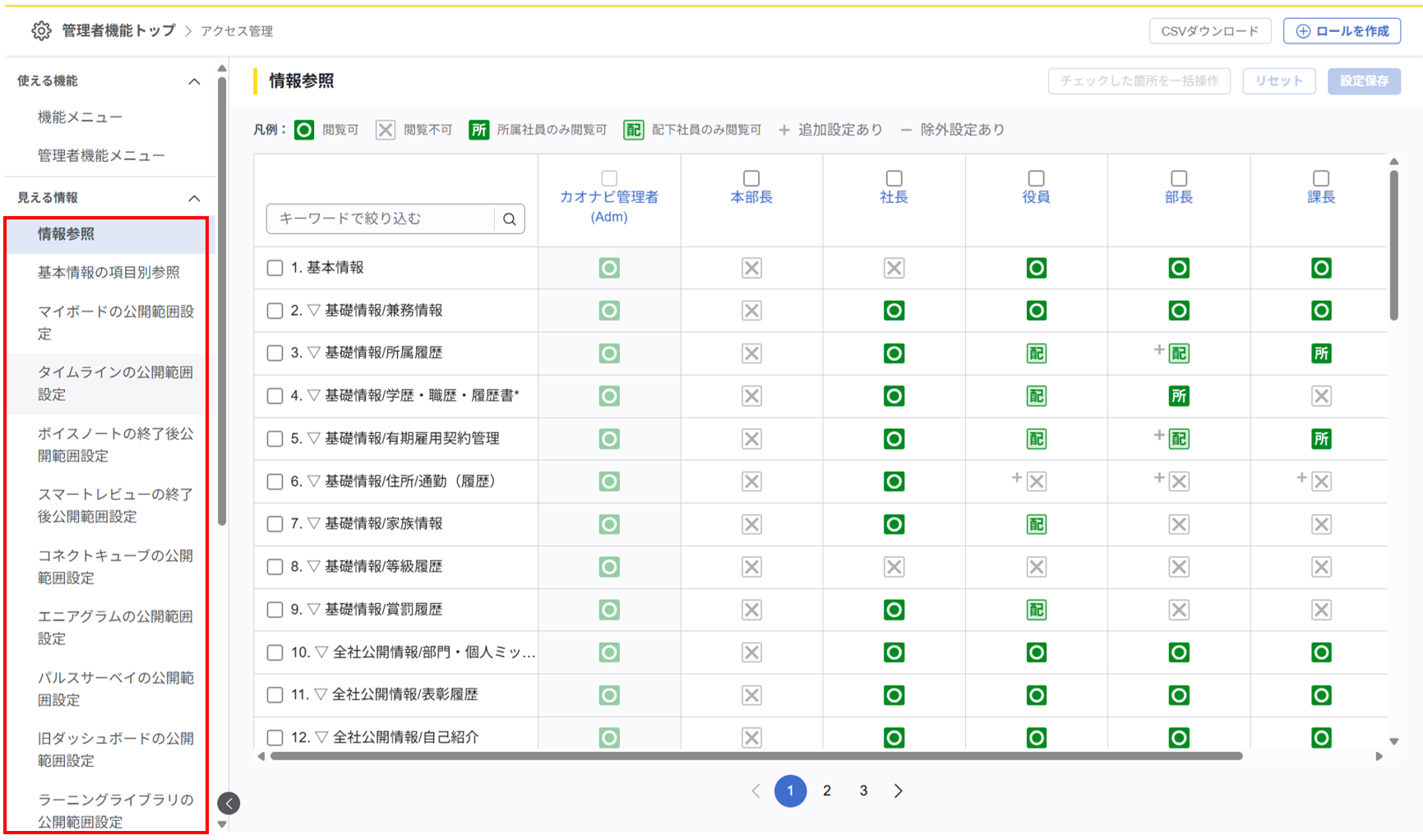Click the sidebar collapse arrow circle button
Viewport: 1423px width, 840px height.
pos(229,803)
